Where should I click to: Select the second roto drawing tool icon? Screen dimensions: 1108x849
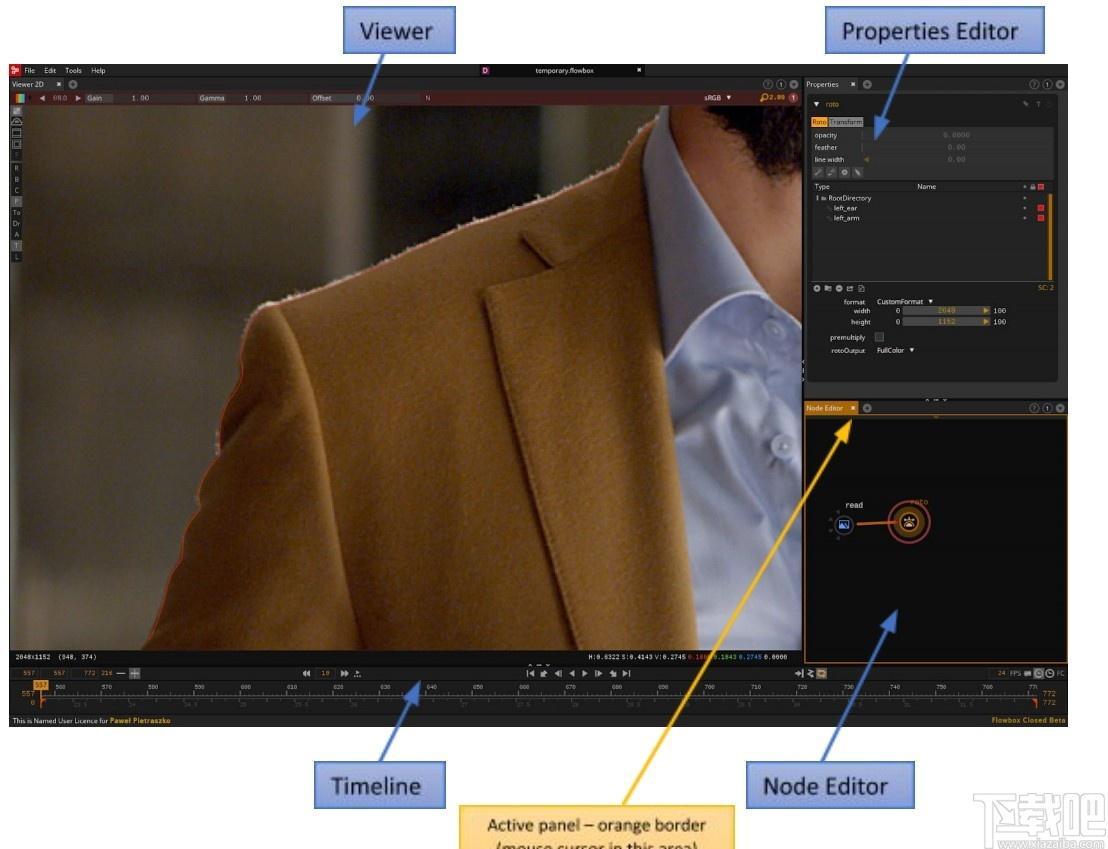(832, 172)
